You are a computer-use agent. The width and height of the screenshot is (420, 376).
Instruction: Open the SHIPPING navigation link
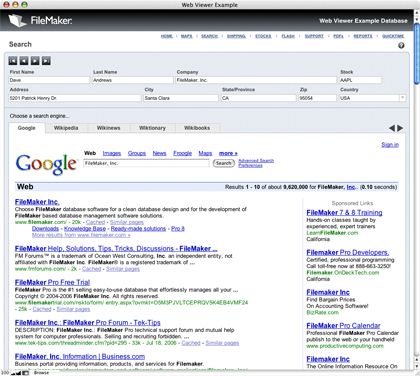236,36
